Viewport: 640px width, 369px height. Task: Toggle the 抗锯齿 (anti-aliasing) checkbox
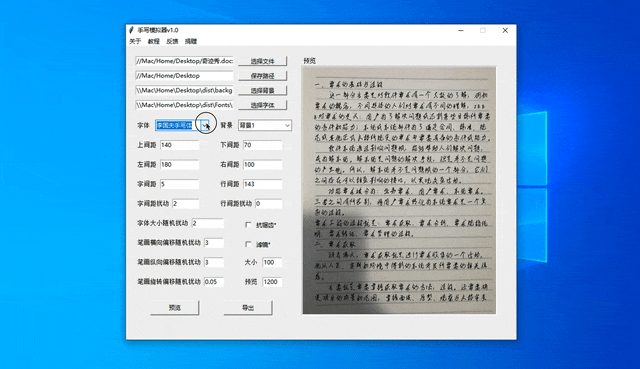(248, 225)
